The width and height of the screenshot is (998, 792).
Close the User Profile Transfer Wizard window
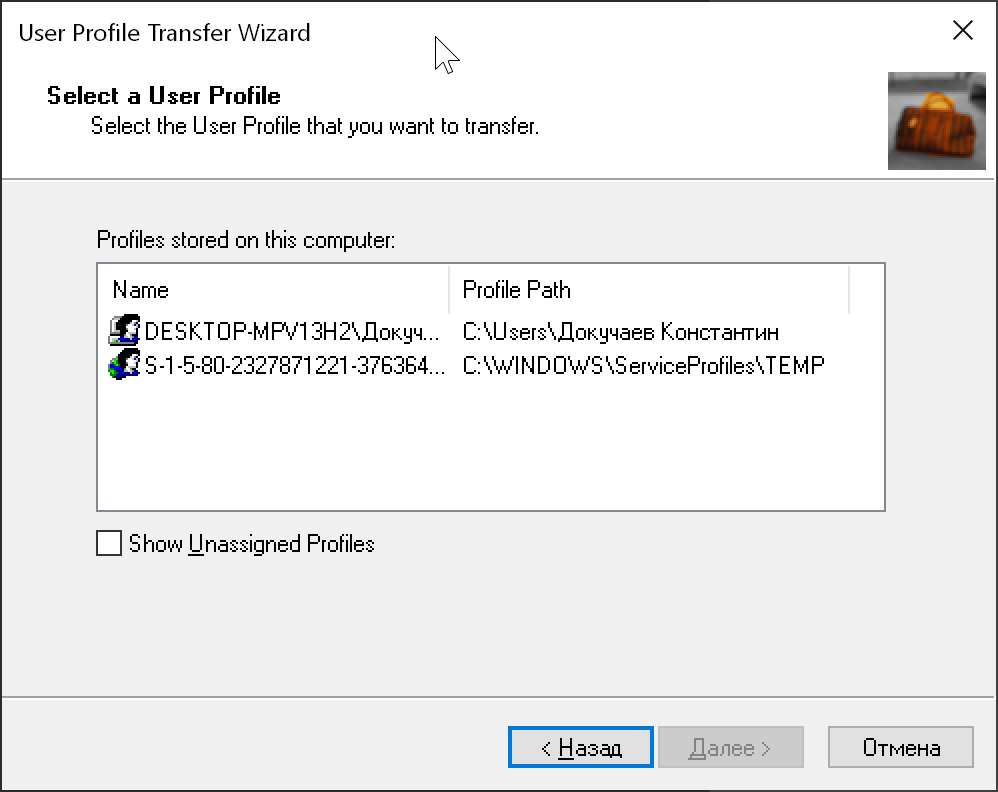point(962,30)
